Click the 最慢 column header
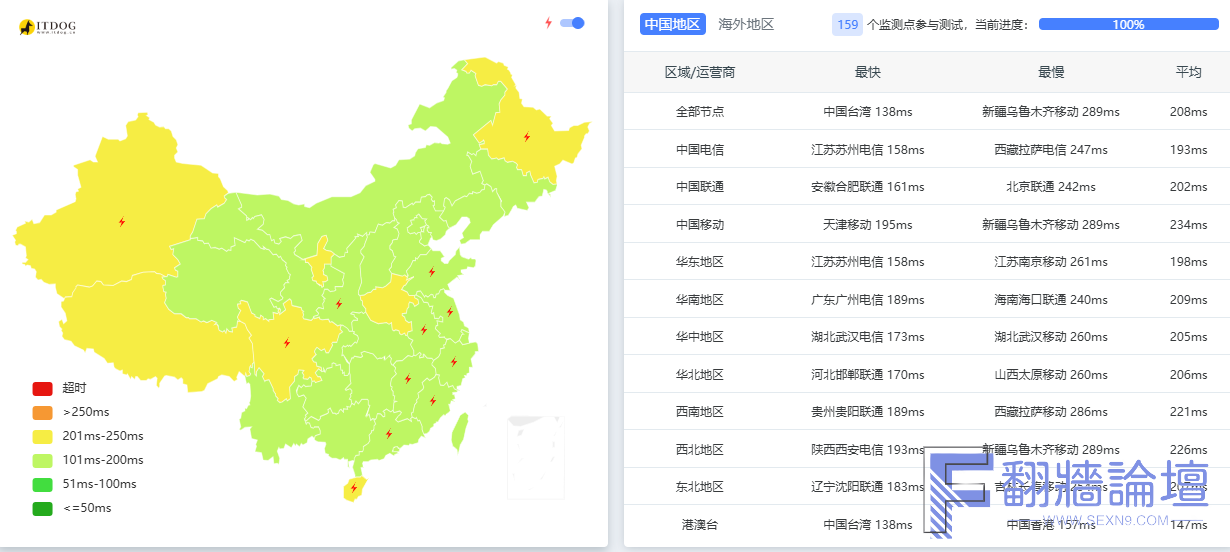1230x552 pixels. [1050, 72]
